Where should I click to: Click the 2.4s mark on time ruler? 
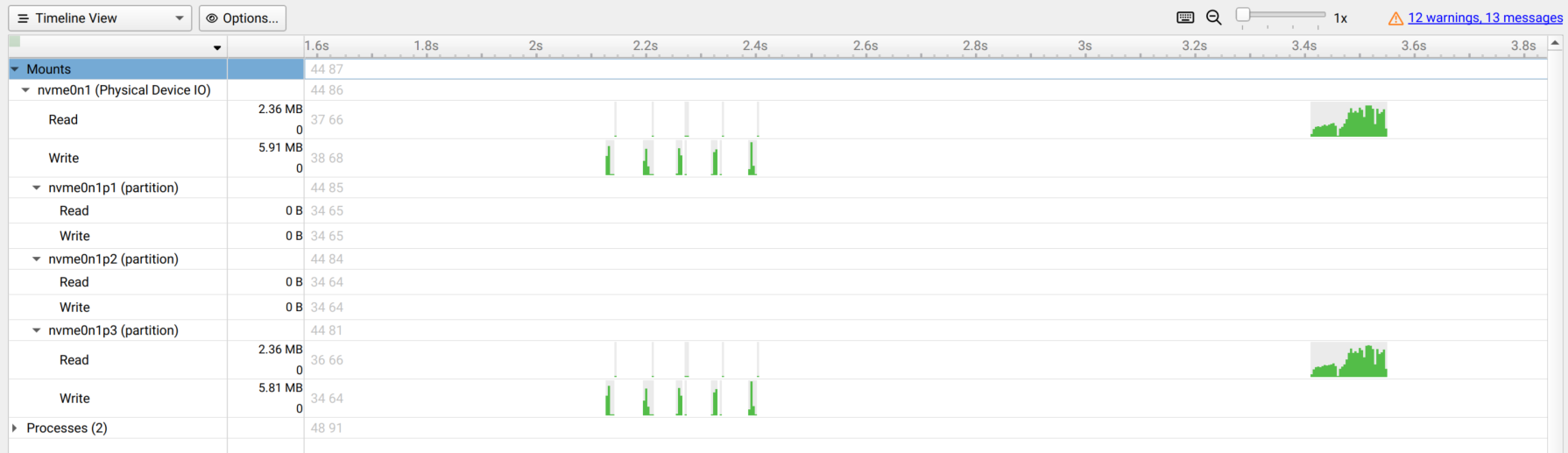click(755, 46)
